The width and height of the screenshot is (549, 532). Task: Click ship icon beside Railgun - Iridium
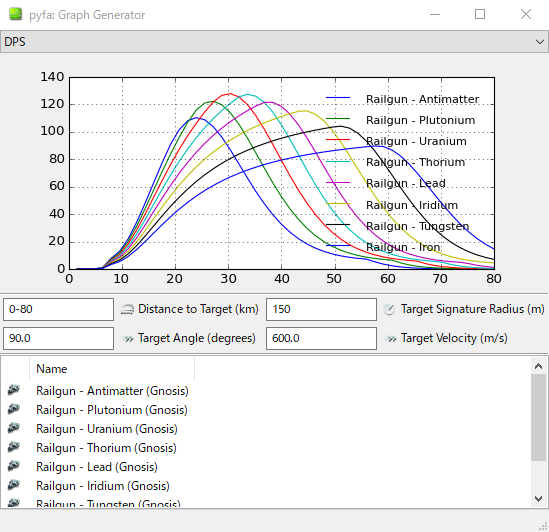14,485
